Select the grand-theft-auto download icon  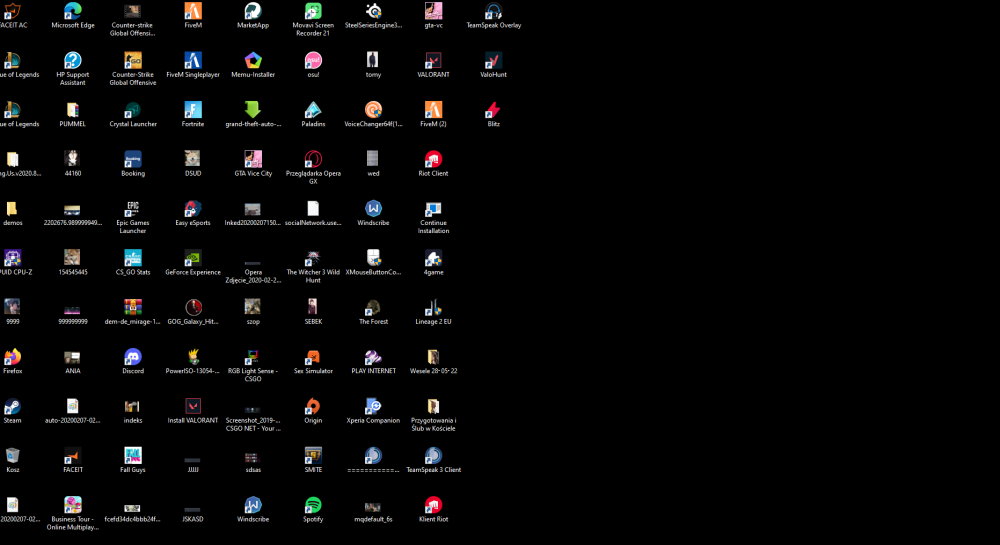253,110
